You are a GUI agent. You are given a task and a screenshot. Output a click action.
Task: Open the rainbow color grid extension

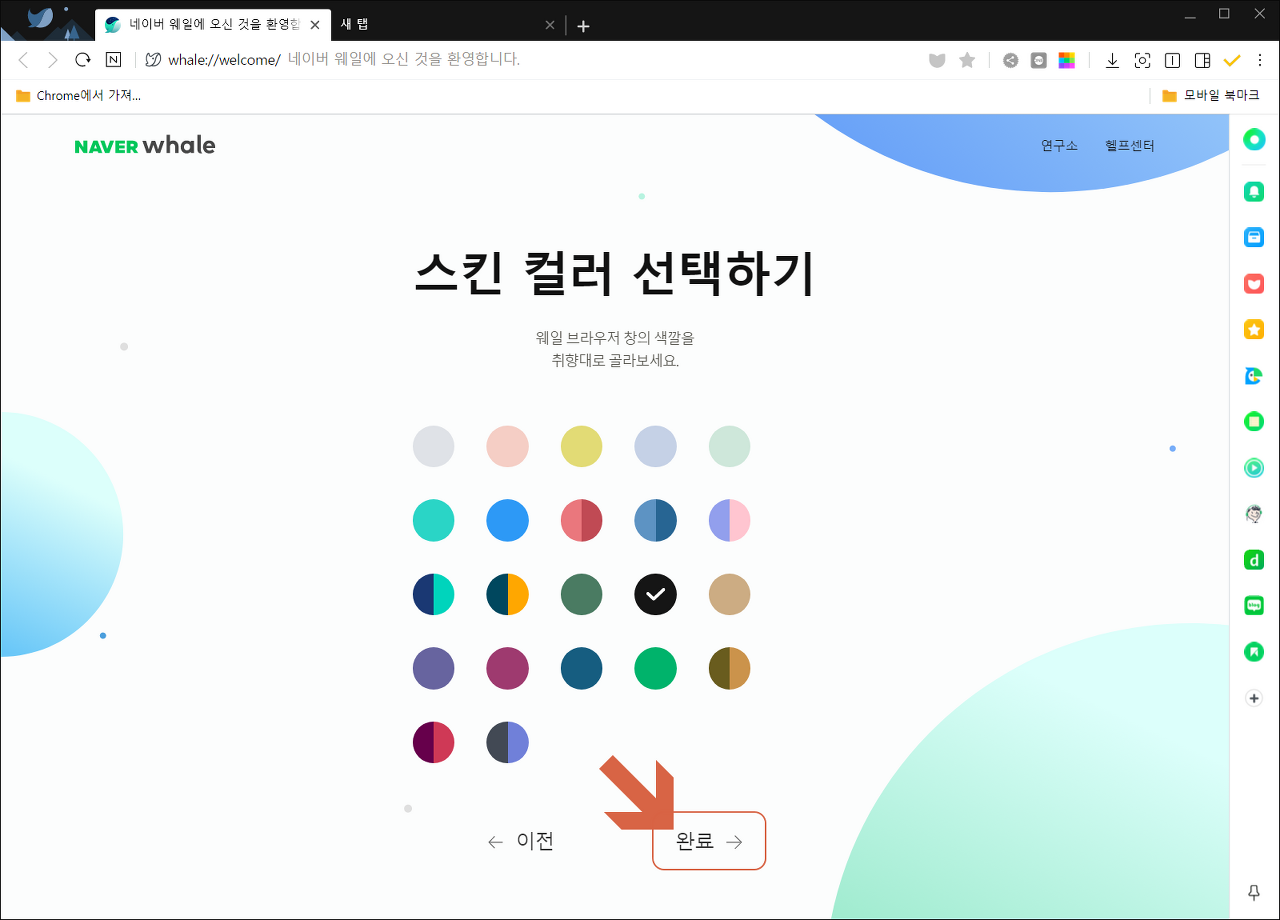pyautogui.click(x=1067, y=60)
